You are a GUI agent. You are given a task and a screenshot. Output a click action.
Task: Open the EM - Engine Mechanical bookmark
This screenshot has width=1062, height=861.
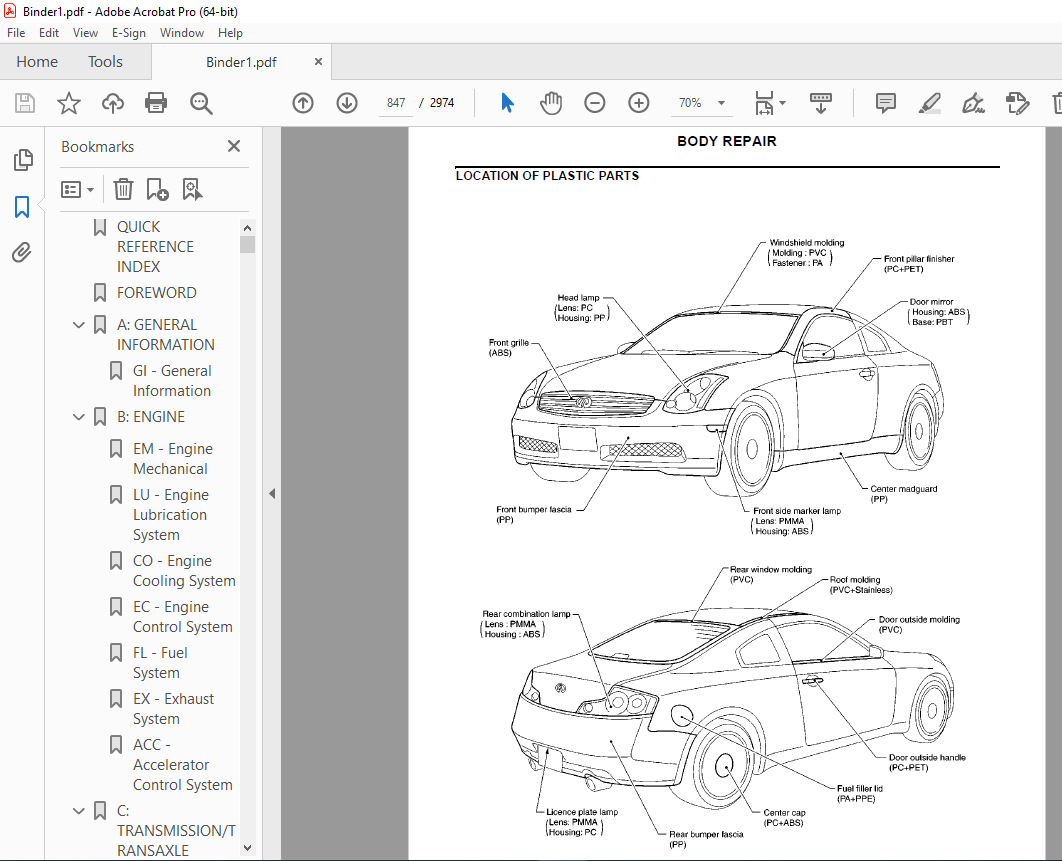(173, 459)
